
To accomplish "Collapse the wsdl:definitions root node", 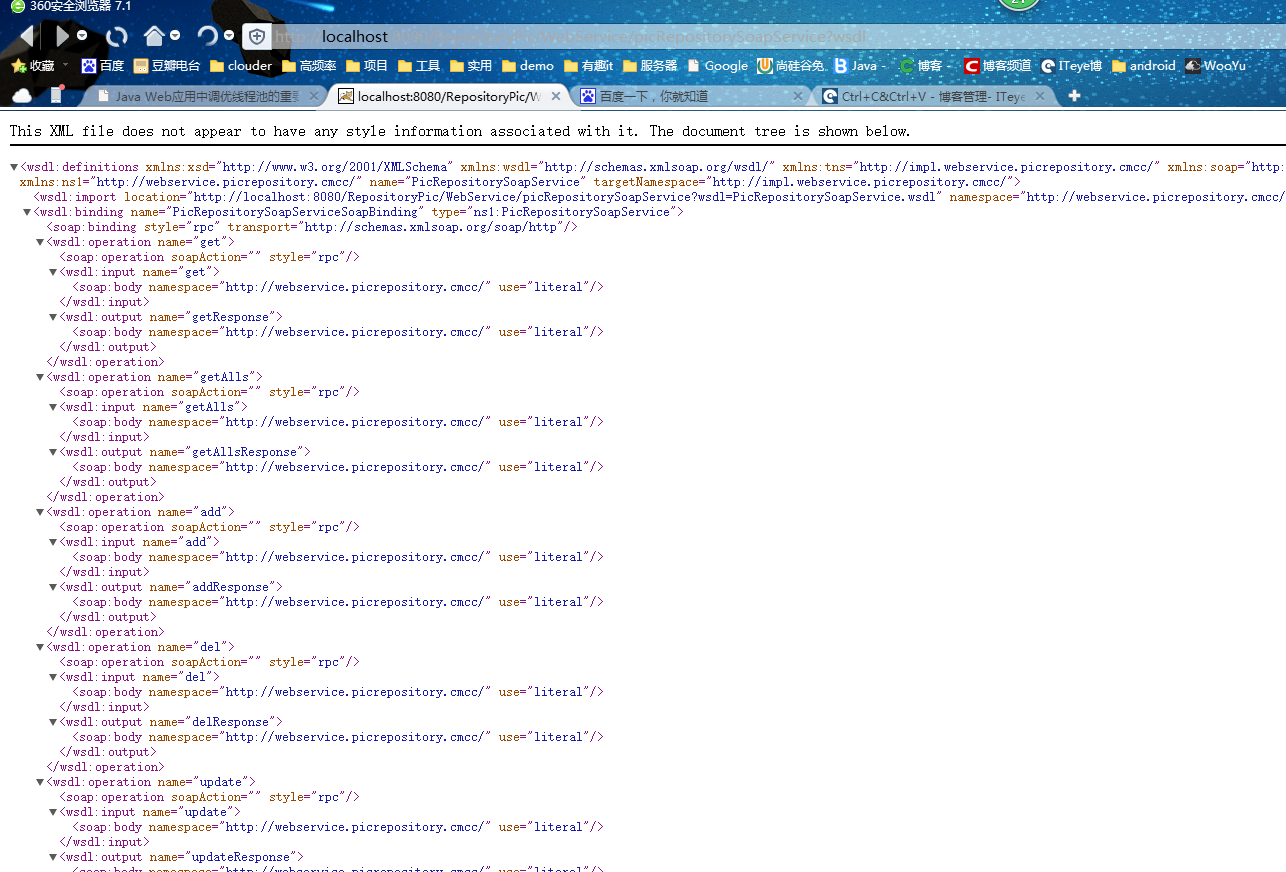I will tap(14, 167).
